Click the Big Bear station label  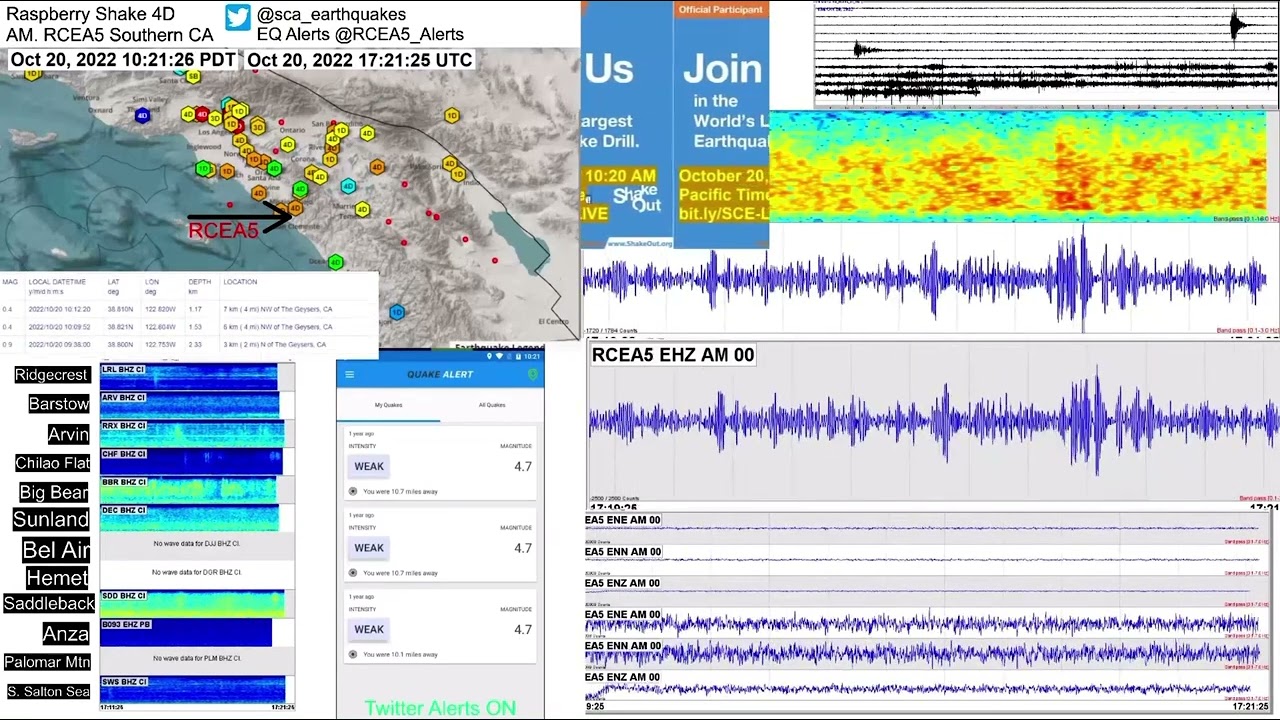pos(55,492)
